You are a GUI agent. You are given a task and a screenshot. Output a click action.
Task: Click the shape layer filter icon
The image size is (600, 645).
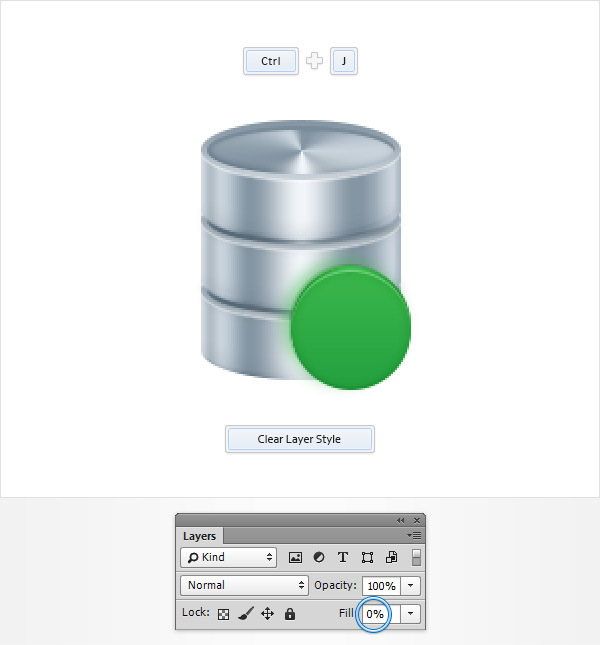tap(367, 558)
